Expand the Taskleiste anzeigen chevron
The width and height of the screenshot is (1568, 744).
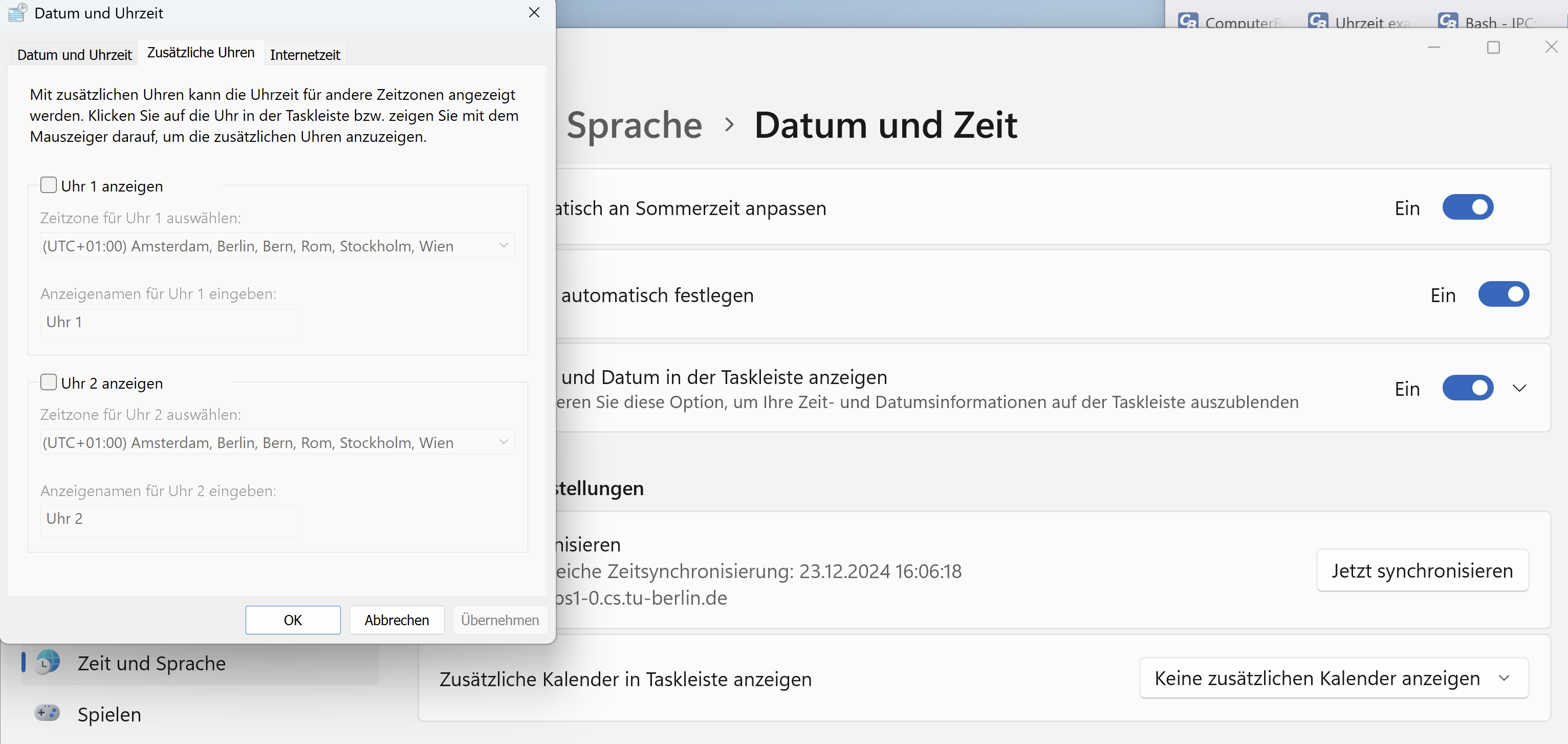click(1519, 389)
